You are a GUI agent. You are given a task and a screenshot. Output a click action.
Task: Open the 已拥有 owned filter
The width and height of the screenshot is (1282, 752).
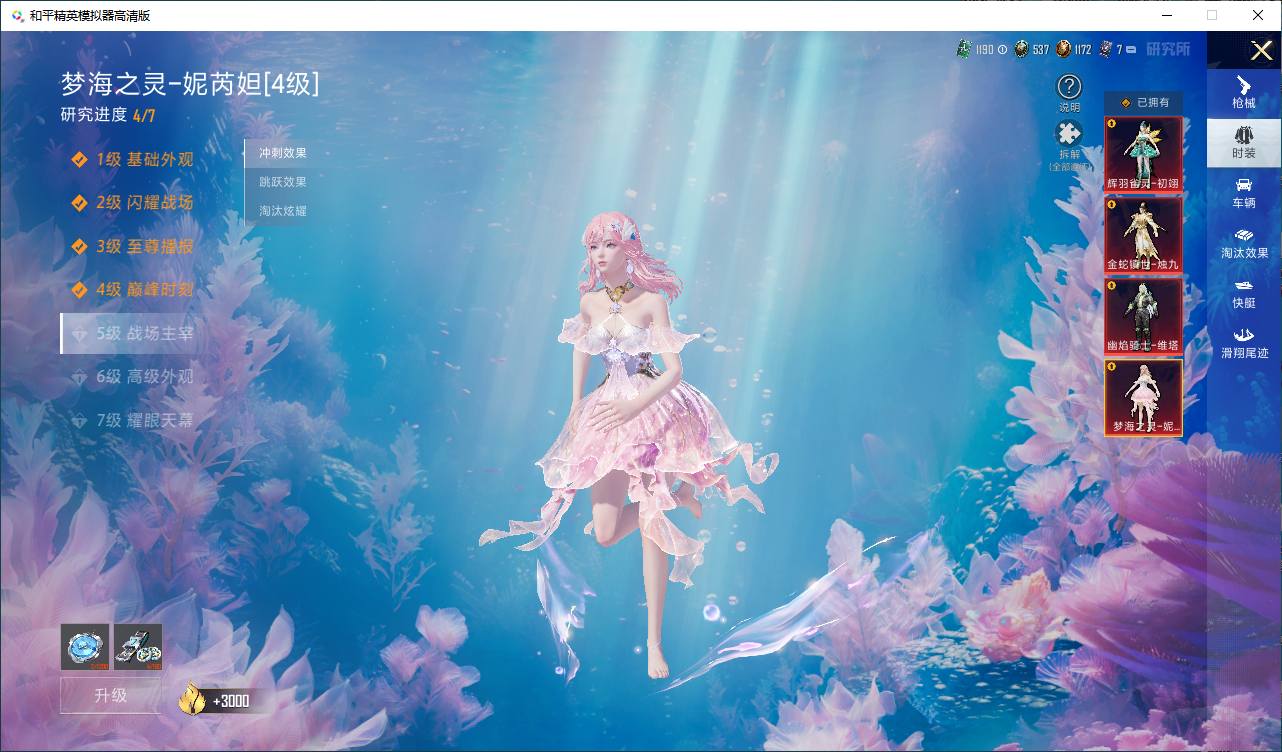[1143, 102]
